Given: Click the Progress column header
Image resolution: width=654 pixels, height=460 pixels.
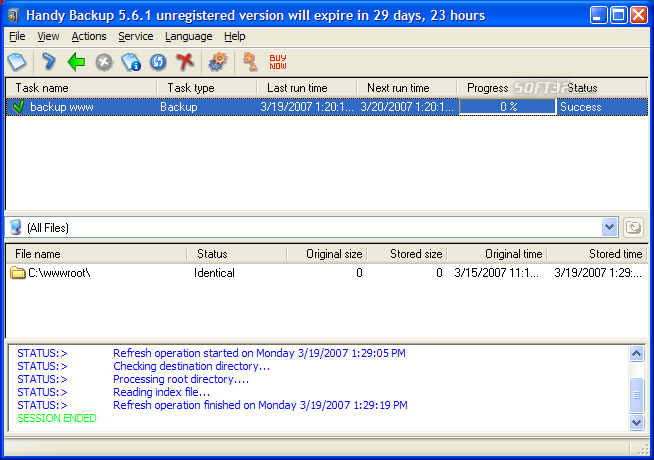Looking at the screenshot, I should pyautogui.click(x=507, y=88).
